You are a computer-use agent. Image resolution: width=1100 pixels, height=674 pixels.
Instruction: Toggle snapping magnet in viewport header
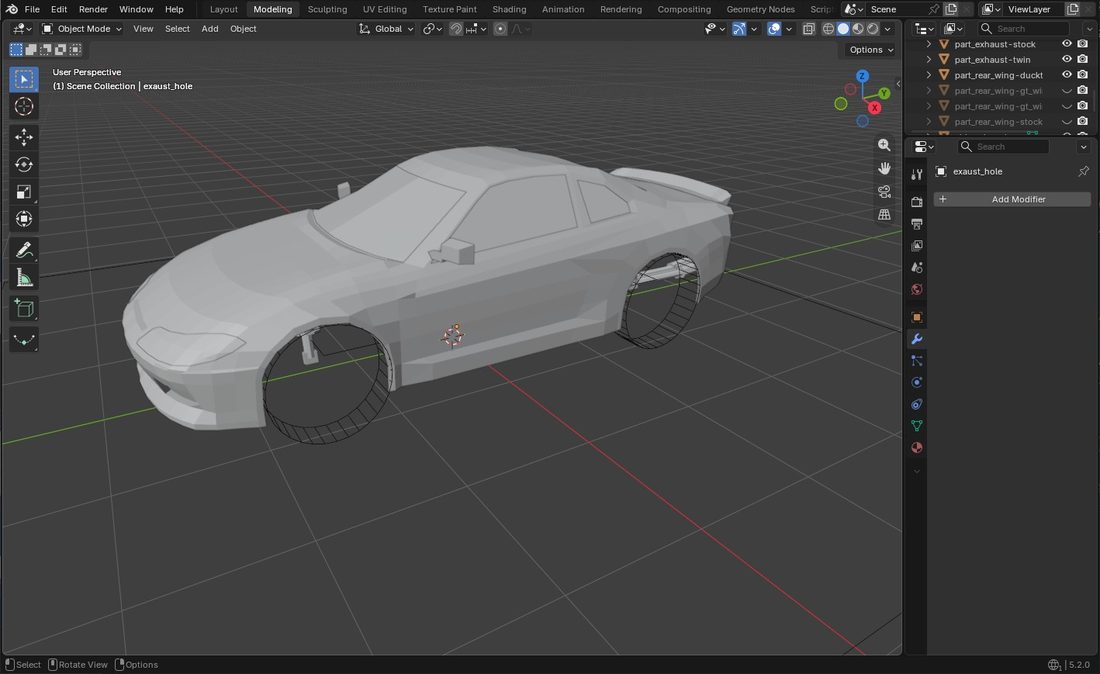[456, 29]
